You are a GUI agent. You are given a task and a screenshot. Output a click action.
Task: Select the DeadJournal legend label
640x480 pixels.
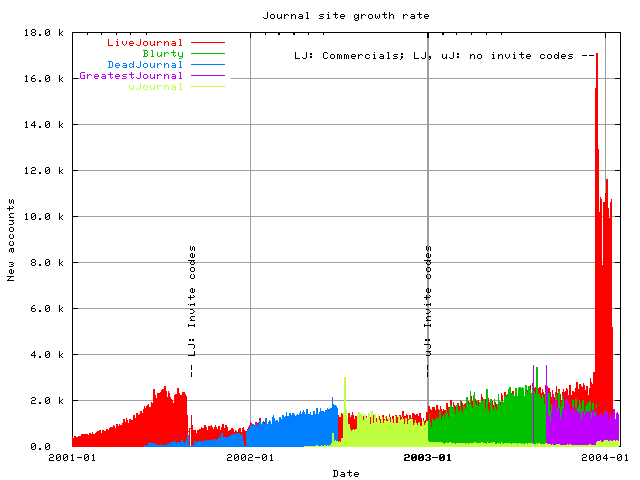[x=145, y=65]
